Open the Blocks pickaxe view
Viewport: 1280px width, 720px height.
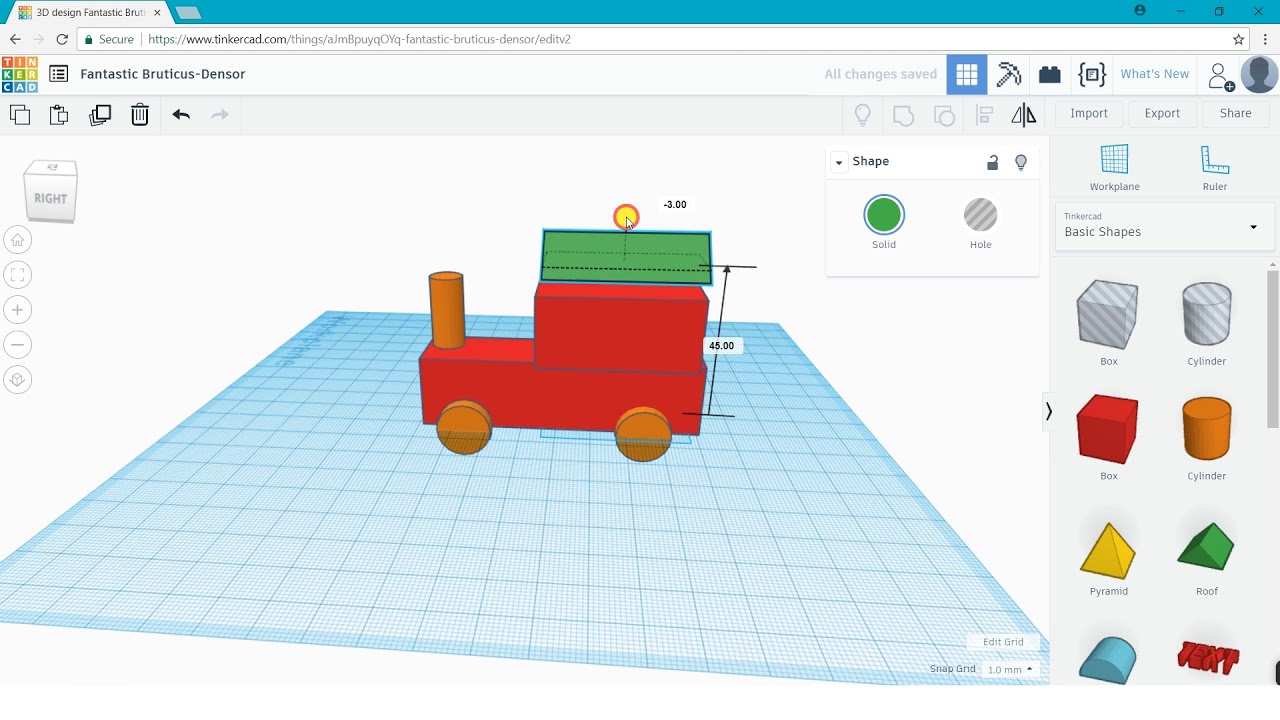(1009, 74)
